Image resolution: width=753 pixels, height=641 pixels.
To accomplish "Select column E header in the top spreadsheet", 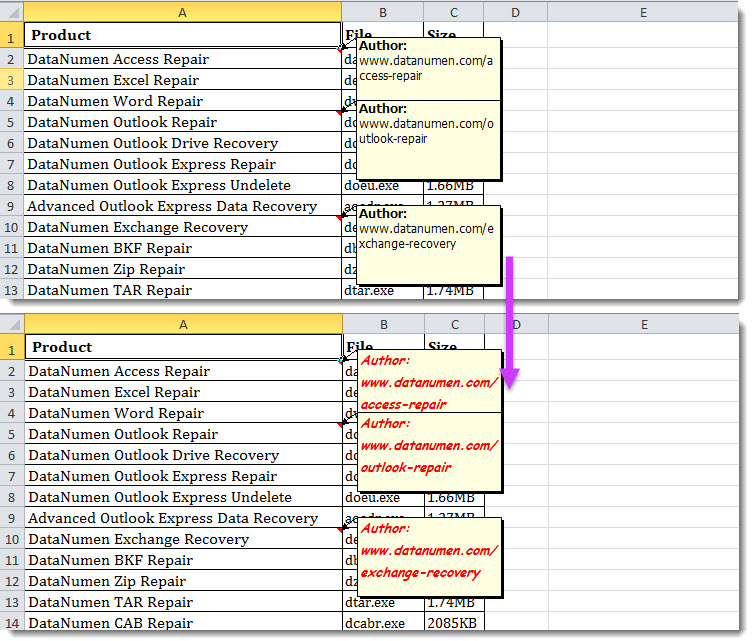I will click(643, 12).
